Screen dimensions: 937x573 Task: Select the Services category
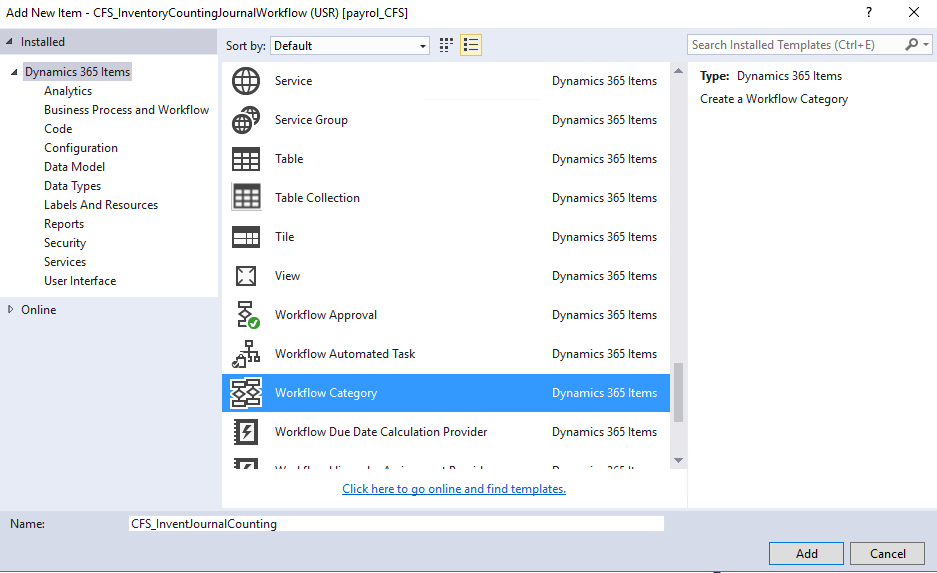click(x=65, y=262)
